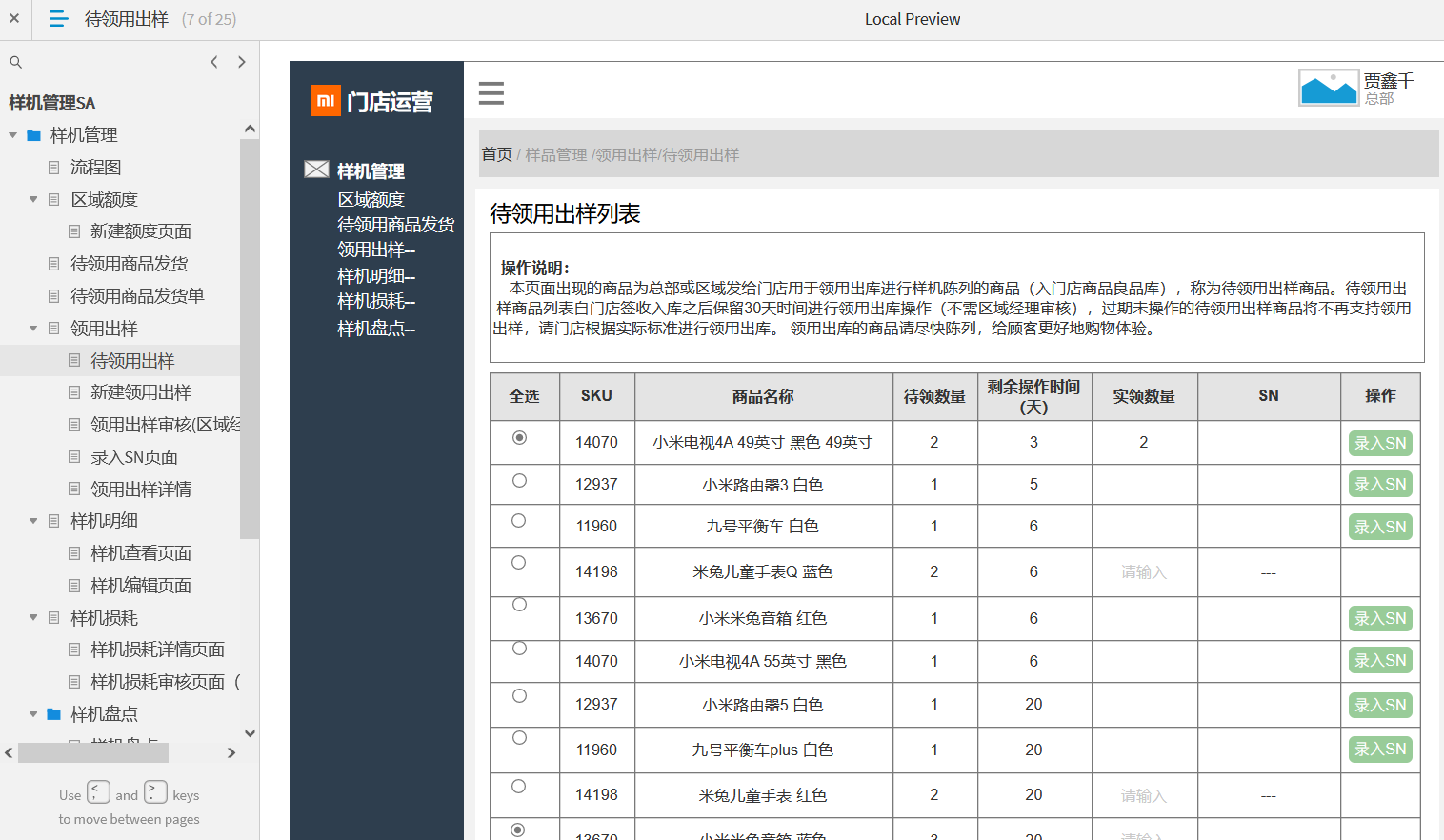Open 领用出样-- in the dark side menu
This screenshot has height=840, width=1444.
click(376, 250)
